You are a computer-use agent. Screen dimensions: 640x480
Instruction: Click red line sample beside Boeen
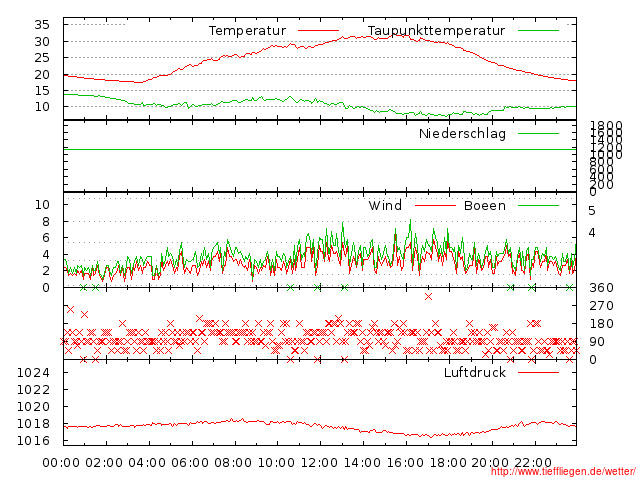click(x=538, y=206)
